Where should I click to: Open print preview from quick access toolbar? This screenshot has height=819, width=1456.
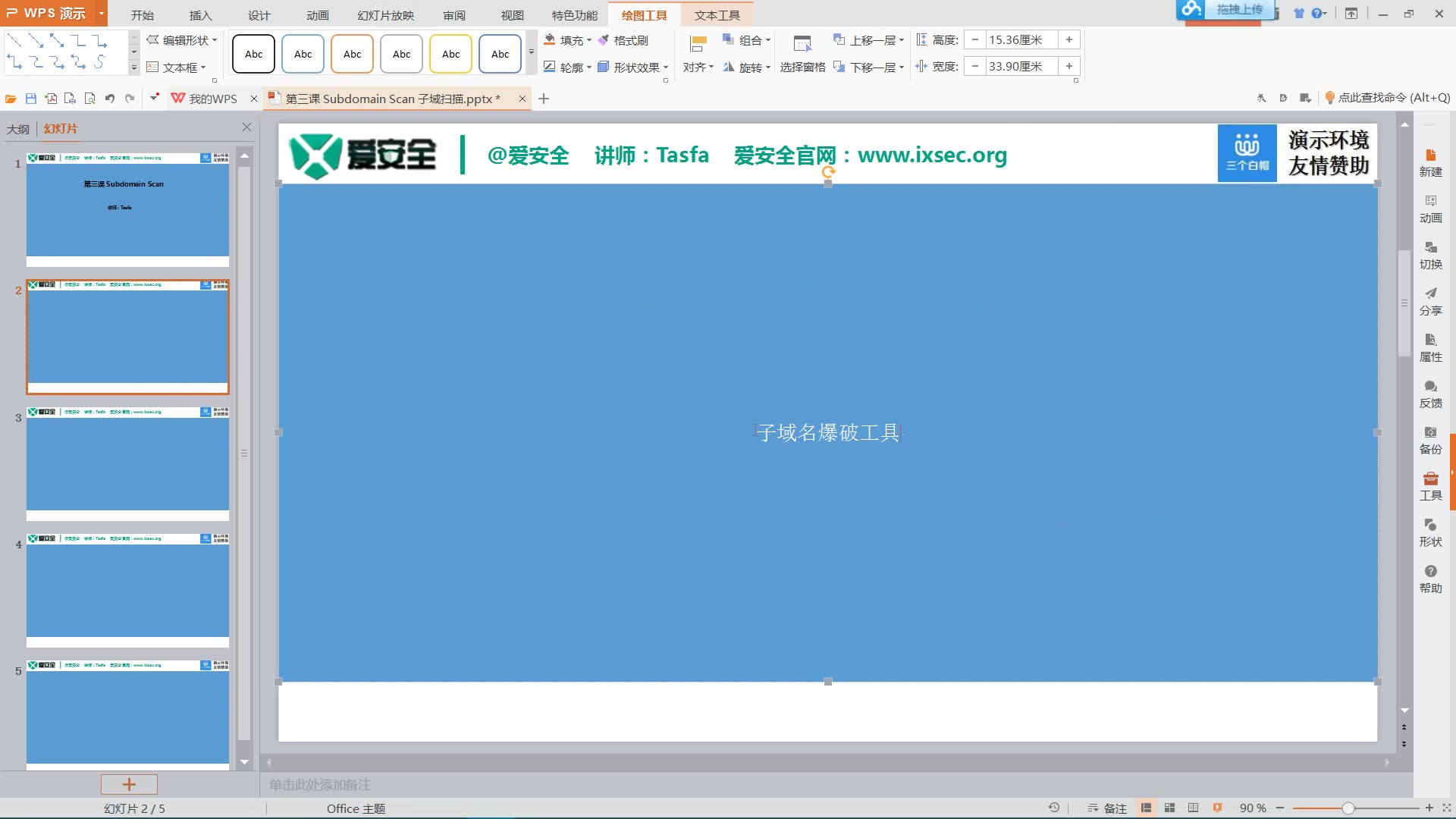[89, 99]
